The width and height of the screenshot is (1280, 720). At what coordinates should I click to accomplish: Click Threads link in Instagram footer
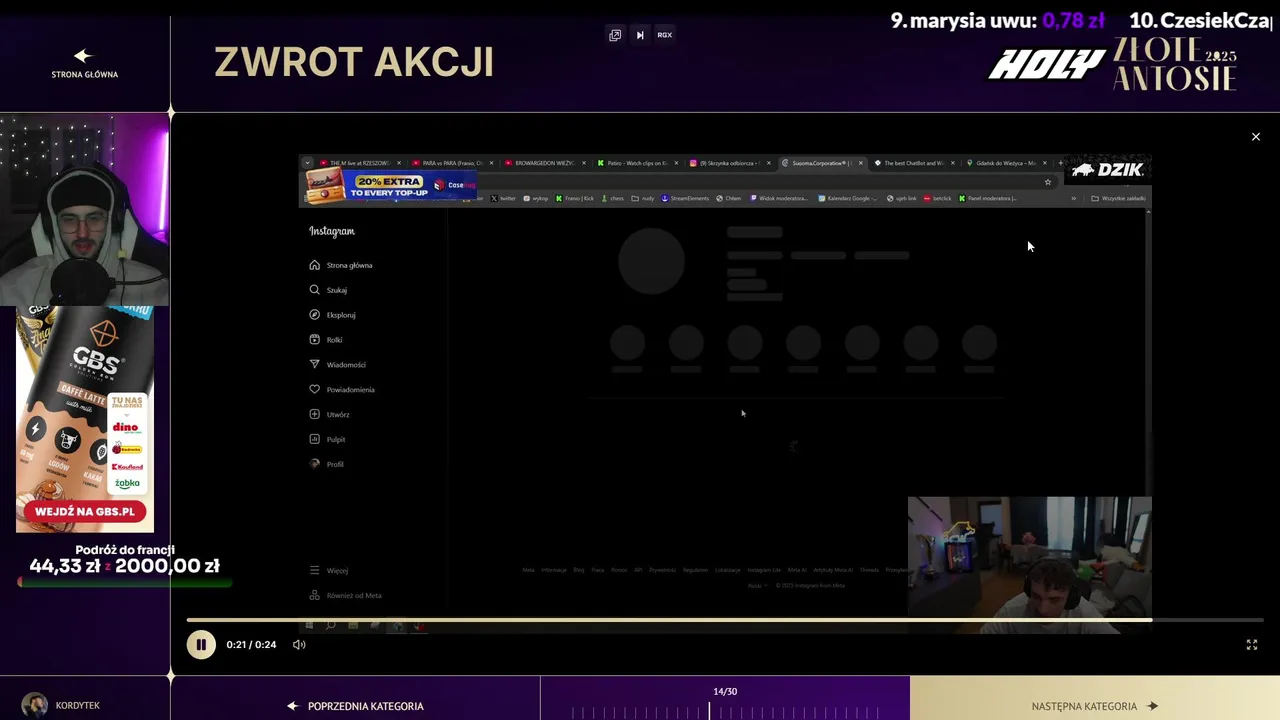pos(869,570)
